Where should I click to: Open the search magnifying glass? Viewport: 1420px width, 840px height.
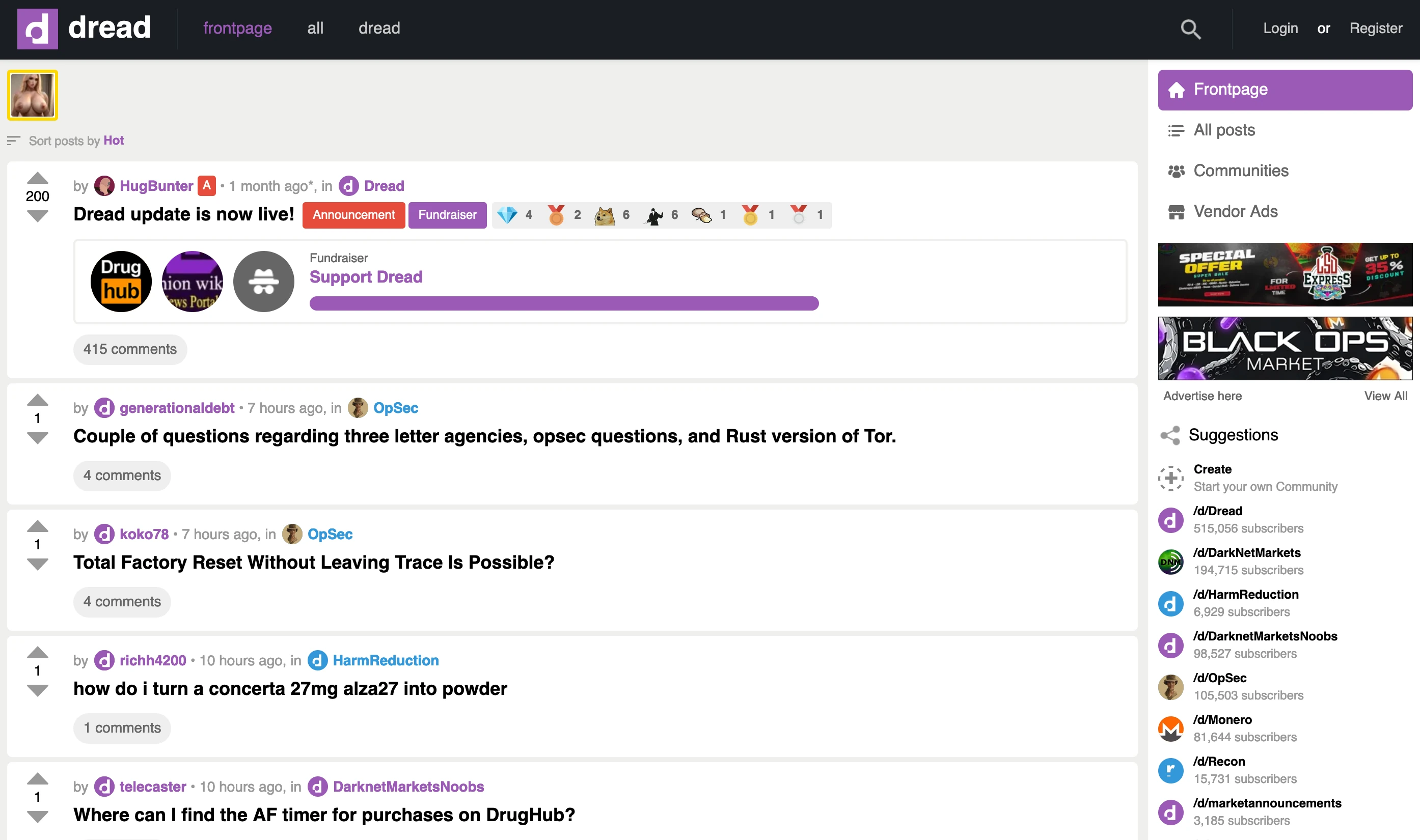pyautogui.click(x=1191, y=29)
